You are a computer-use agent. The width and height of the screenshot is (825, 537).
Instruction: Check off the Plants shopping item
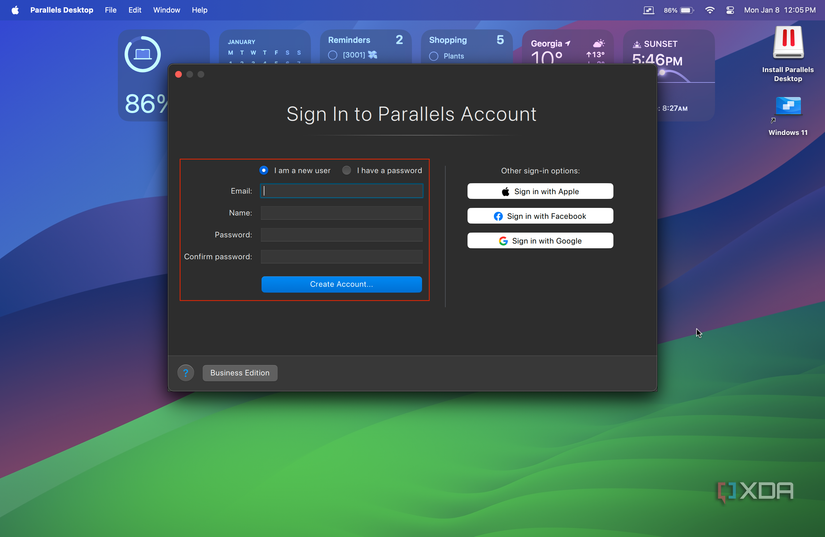coord(434,56)
